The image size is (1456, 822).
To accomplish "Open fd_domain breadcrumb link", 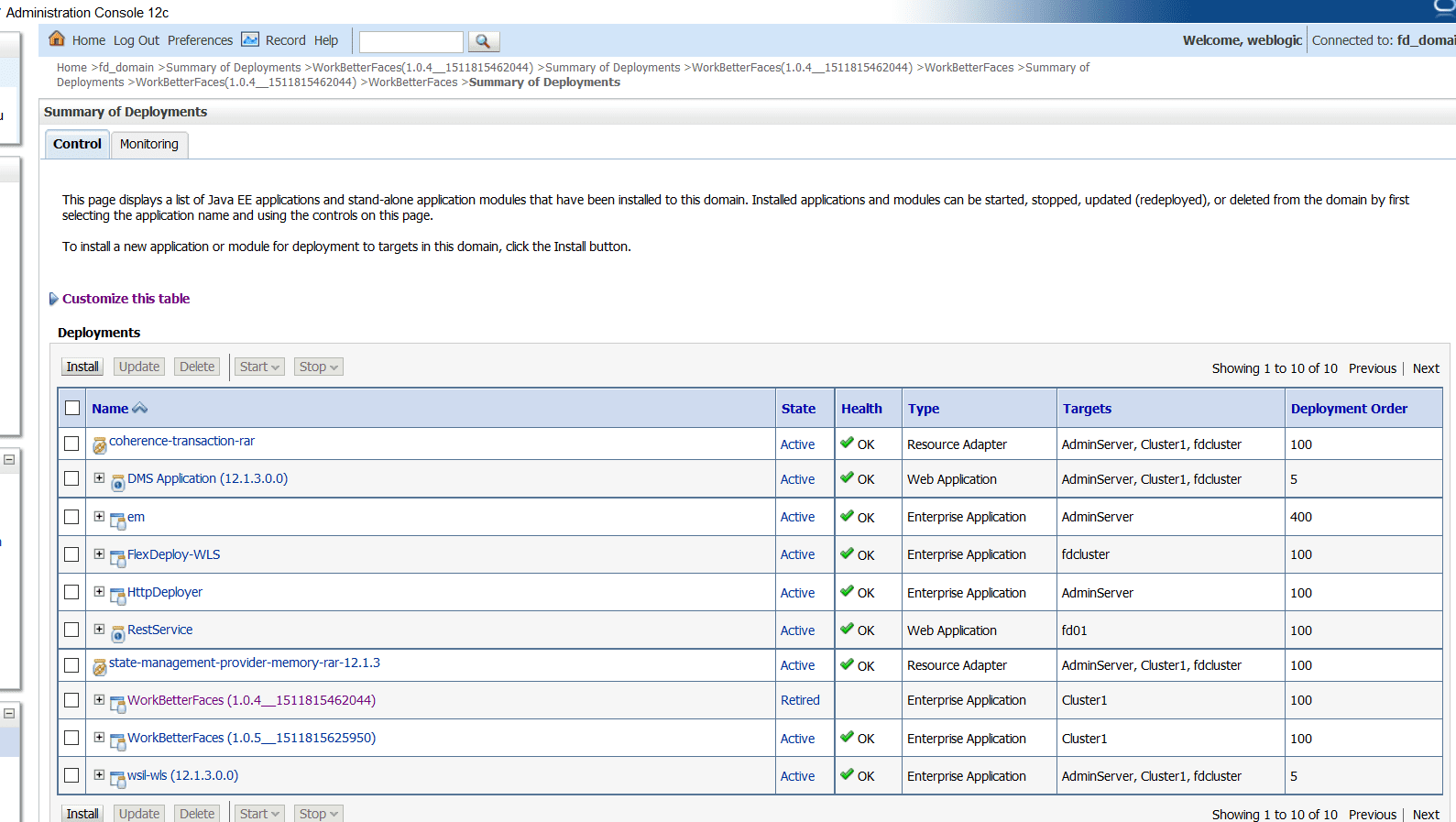I will click(126, 68).
